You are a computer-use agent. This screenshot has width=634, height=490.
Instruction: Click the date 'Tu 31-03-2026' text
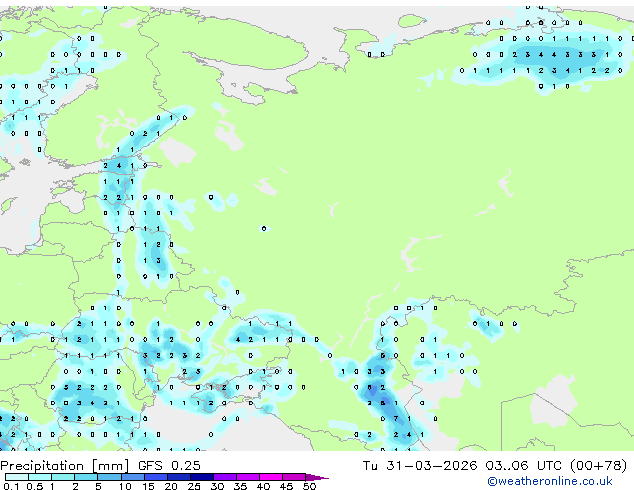click(420, 466)
